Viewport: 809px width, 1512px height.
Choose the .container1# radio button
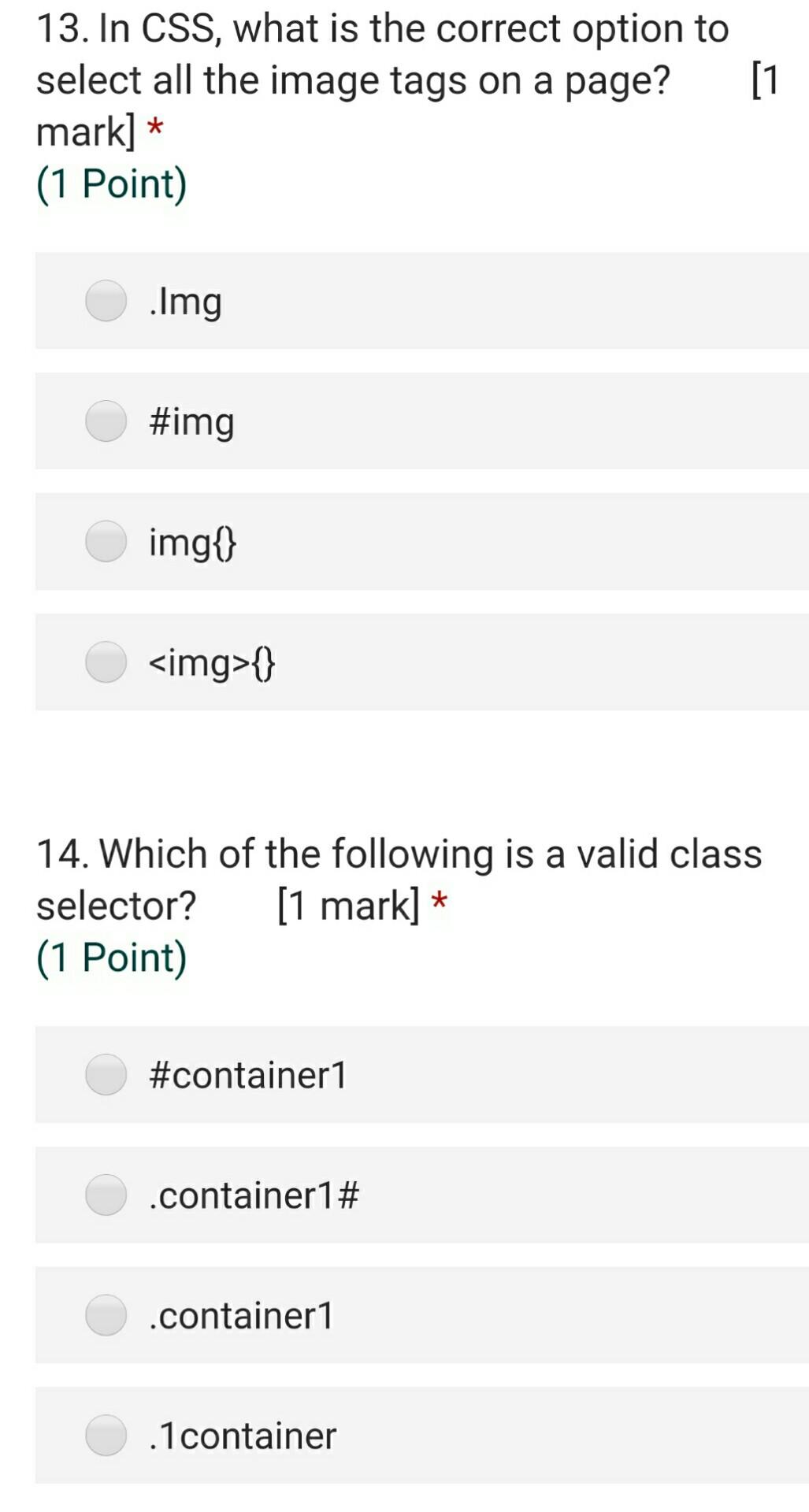(x=106, y=1195)
